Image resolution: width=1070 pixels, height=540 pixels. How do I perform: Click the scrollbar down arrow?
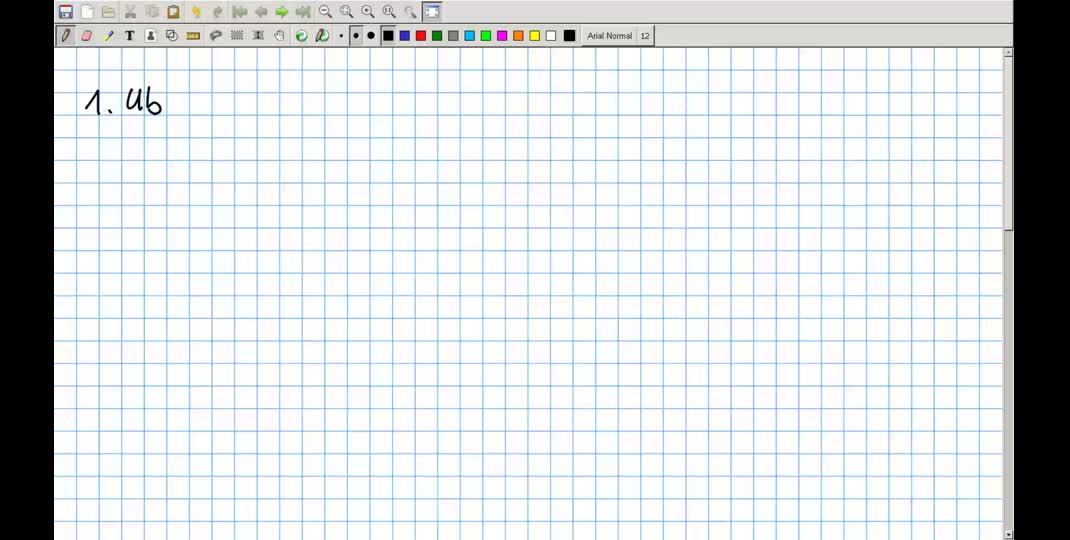click(x=1008, y=534)
